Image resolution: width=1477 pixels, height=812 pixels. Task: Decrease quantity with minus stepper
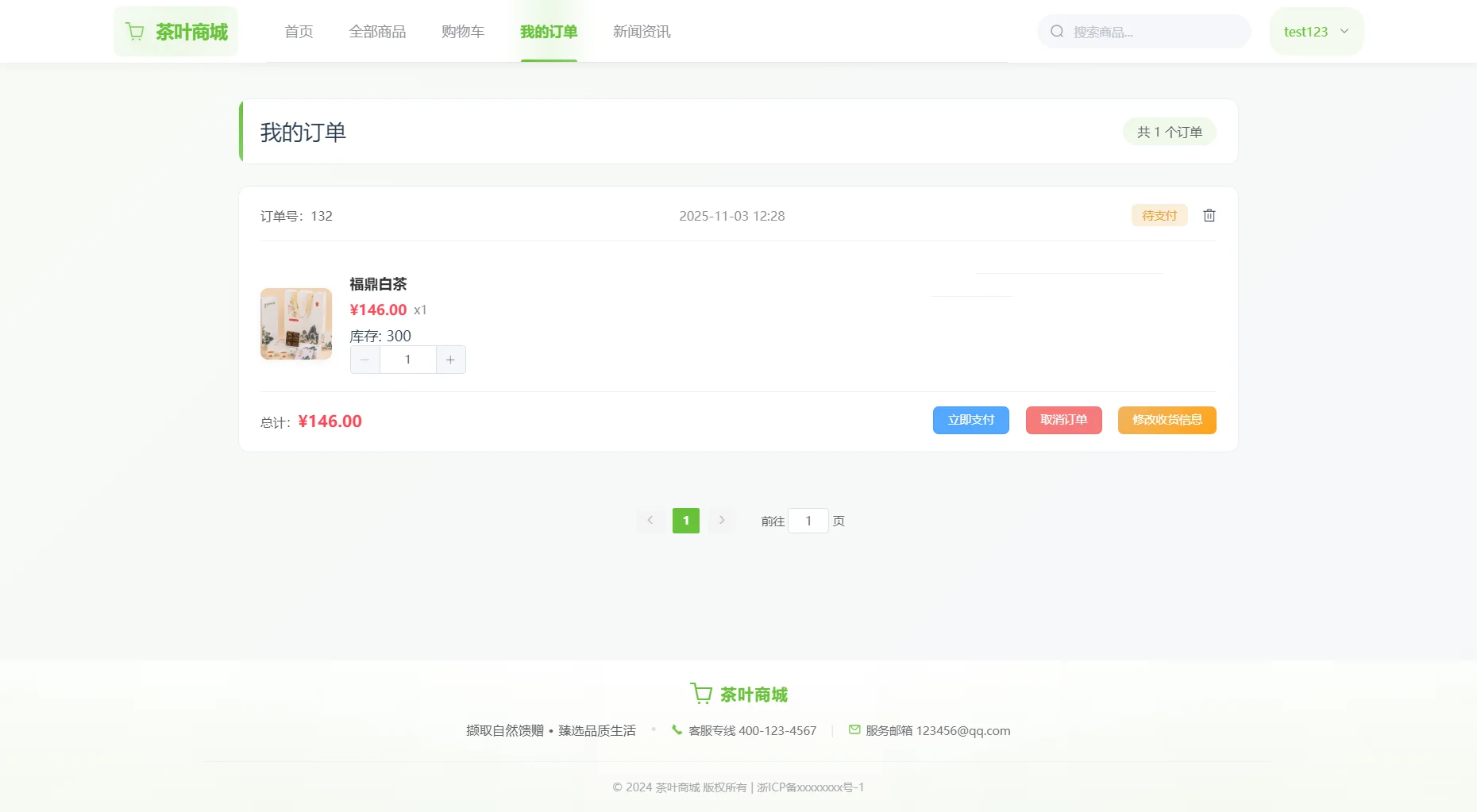[364, 359]
